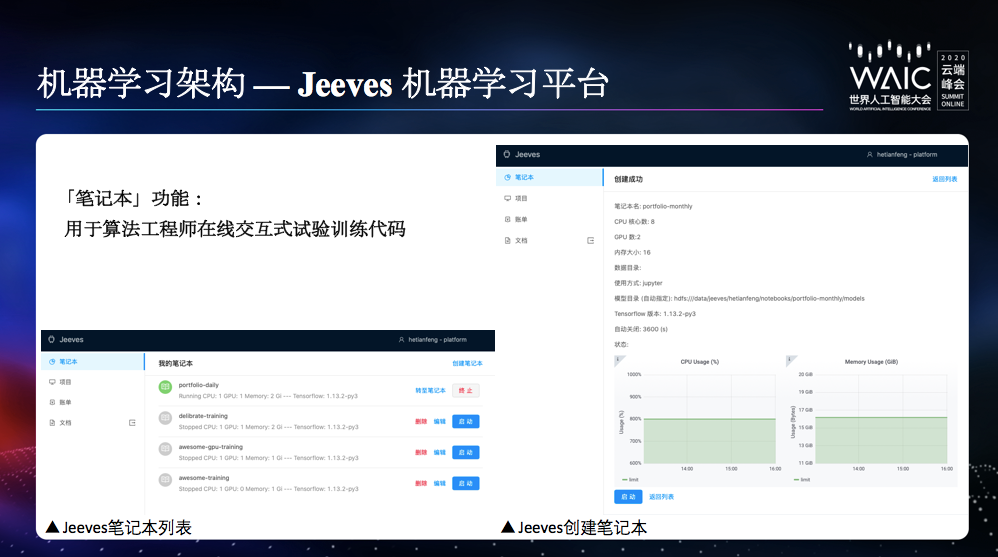
Task: Click 编辑 for awesome-gpu-training
Action: pyautogui.click(x=439, y=453)
